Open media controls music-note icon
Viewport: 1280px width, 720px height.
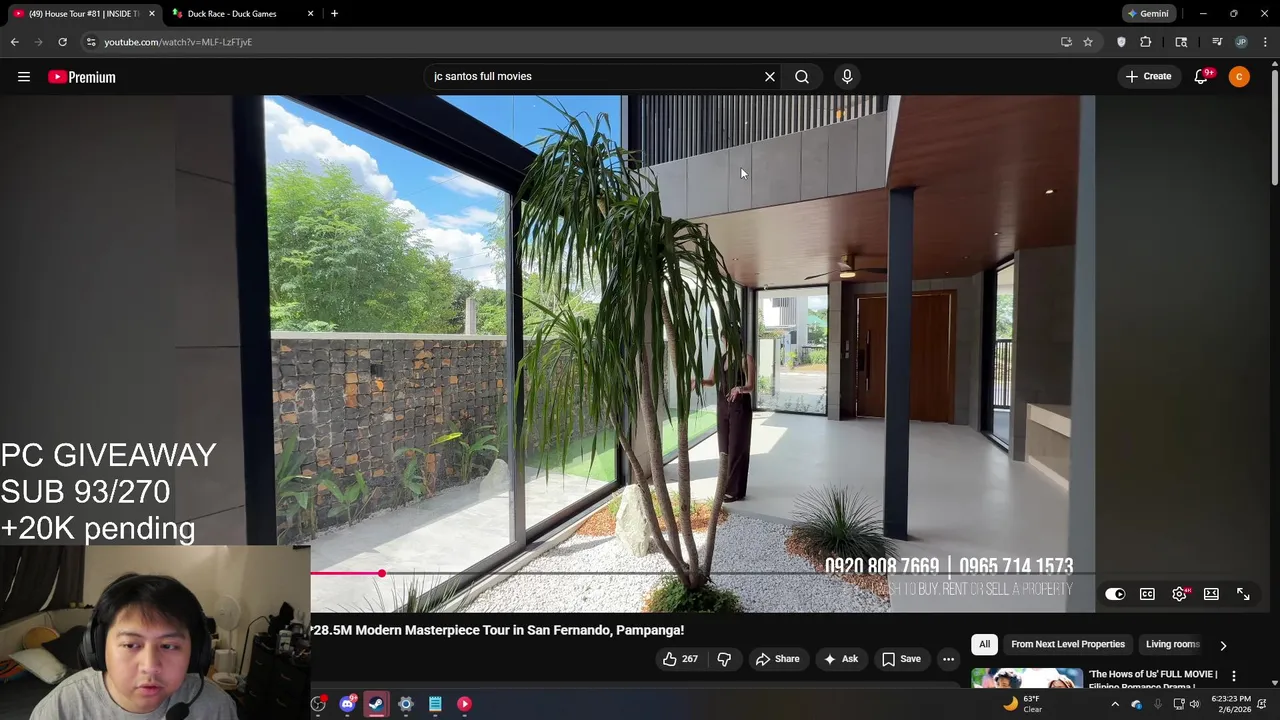(1217, 42)
